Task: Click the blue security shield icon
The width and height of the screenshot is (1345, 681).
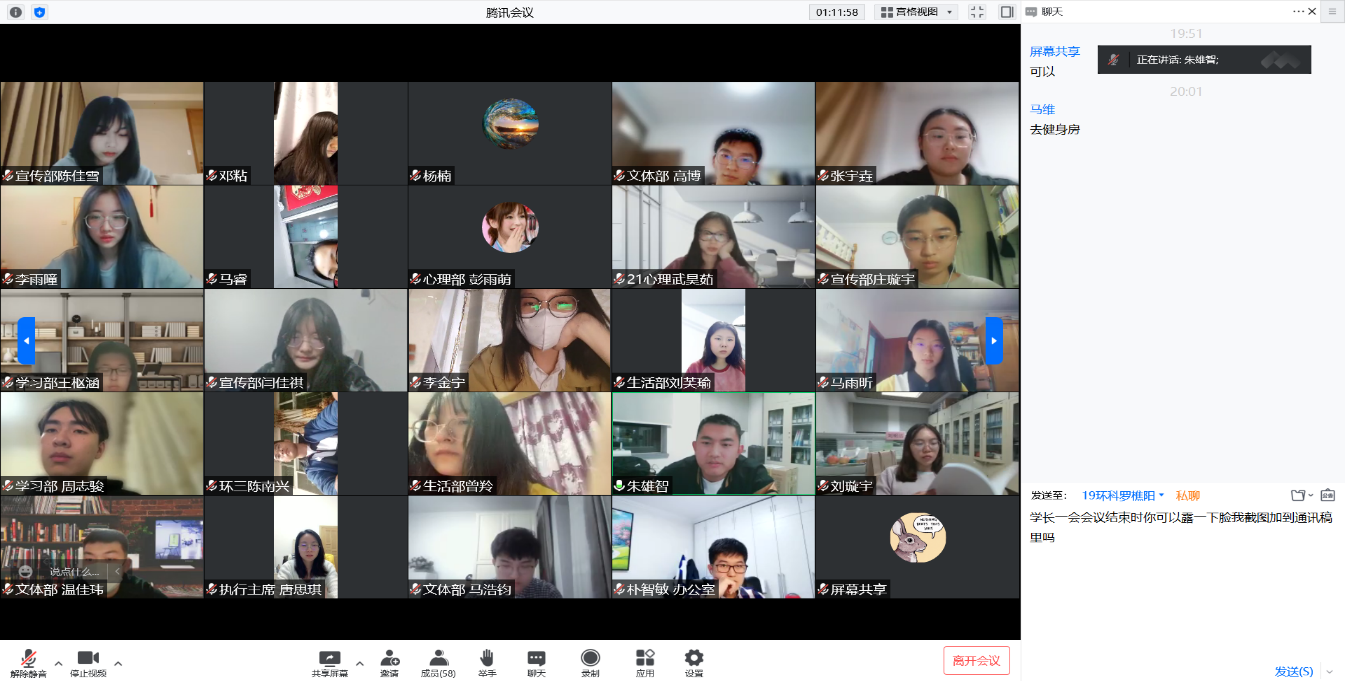Action: 39,12
